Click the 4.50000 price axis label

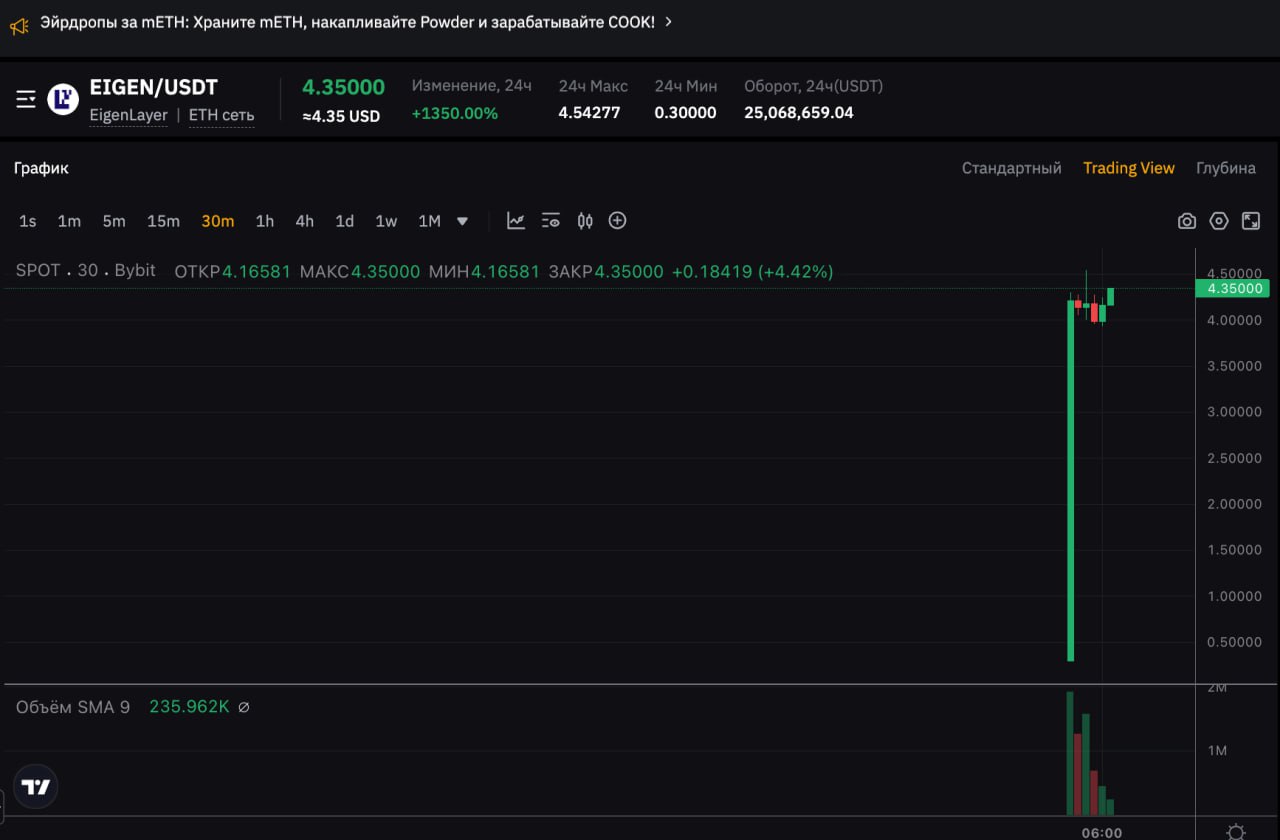[x=1235, y=274]
